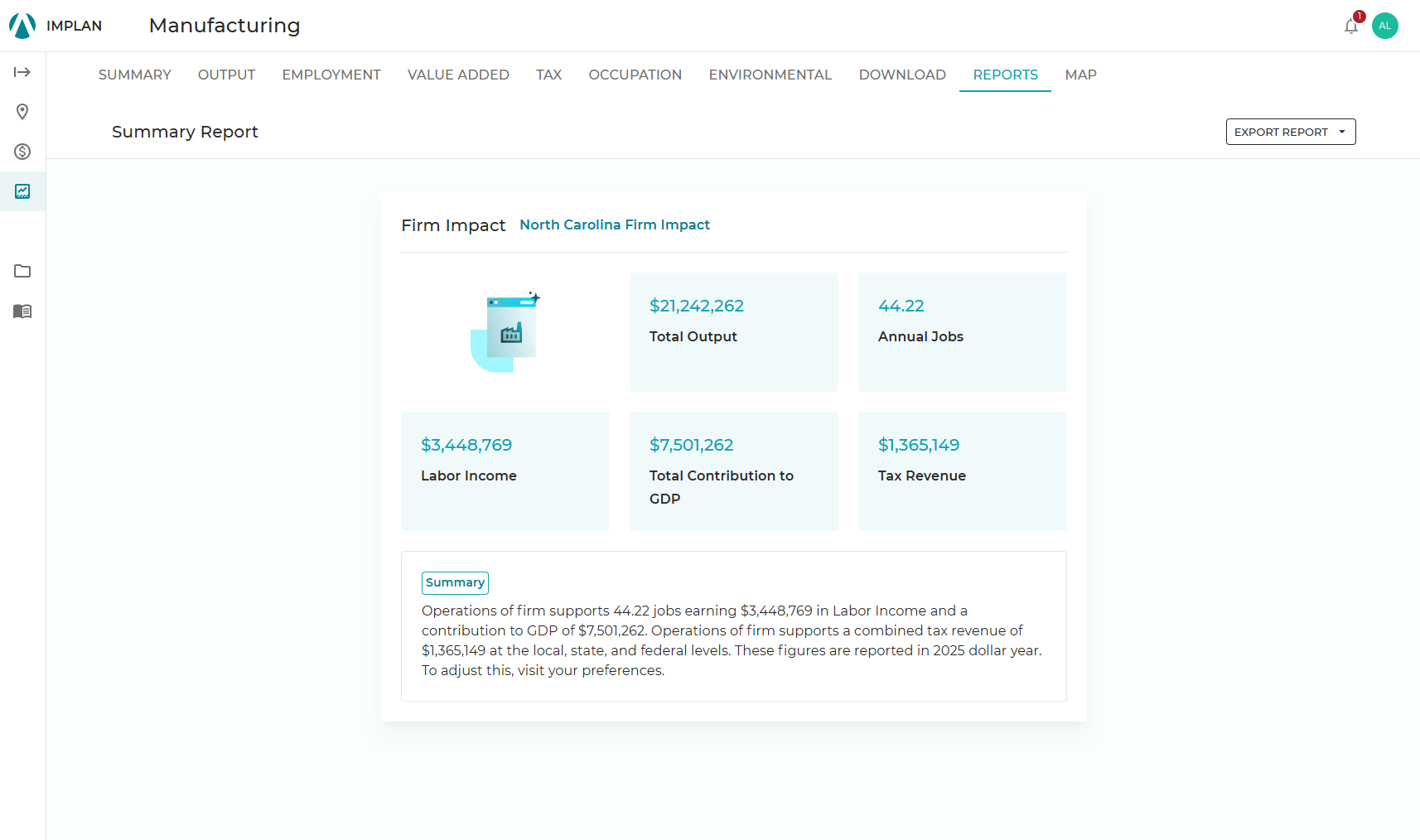This screenshot has width=1420, height=840.
Task: Open documentation via the book icon
Action: pyautogui.click(x=22, y=312)
